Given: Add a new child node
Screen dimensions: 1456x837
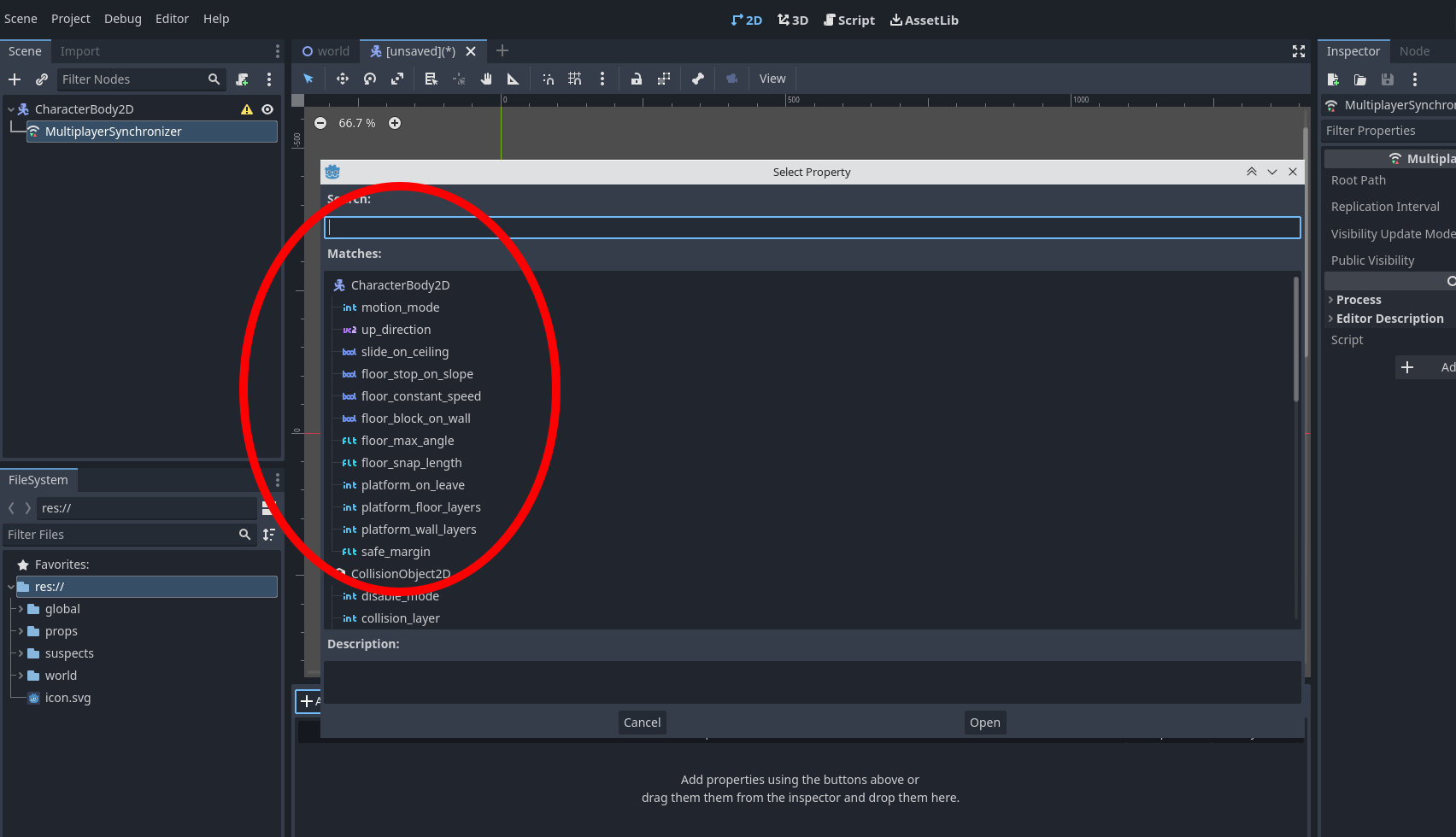Looking at the screenshot, I should pyautogui.click(x=15, y=79).
